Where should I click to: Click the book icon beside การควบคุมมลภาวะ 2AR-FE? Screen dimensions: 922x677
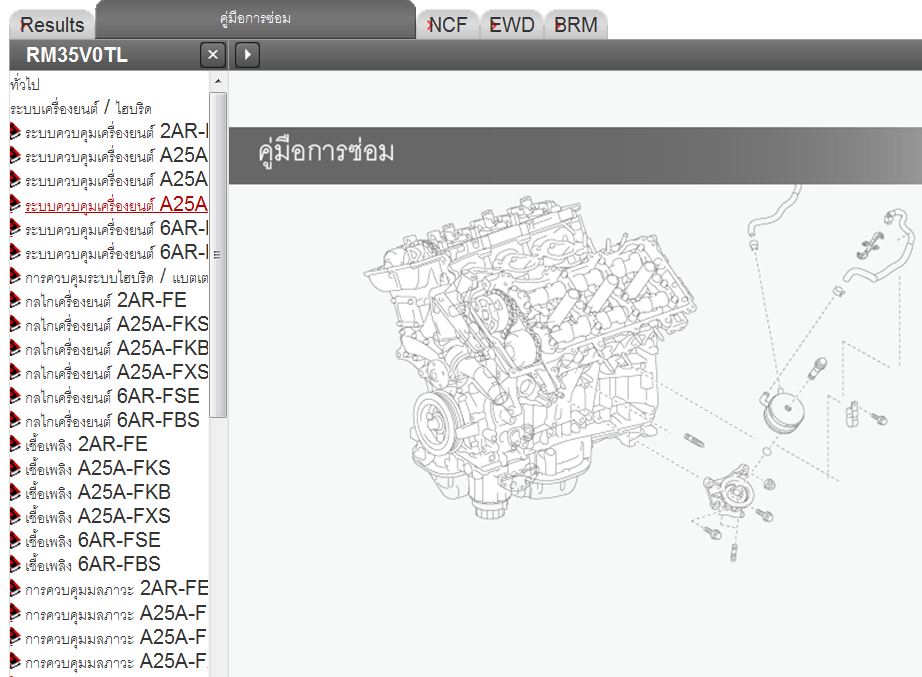15,588
